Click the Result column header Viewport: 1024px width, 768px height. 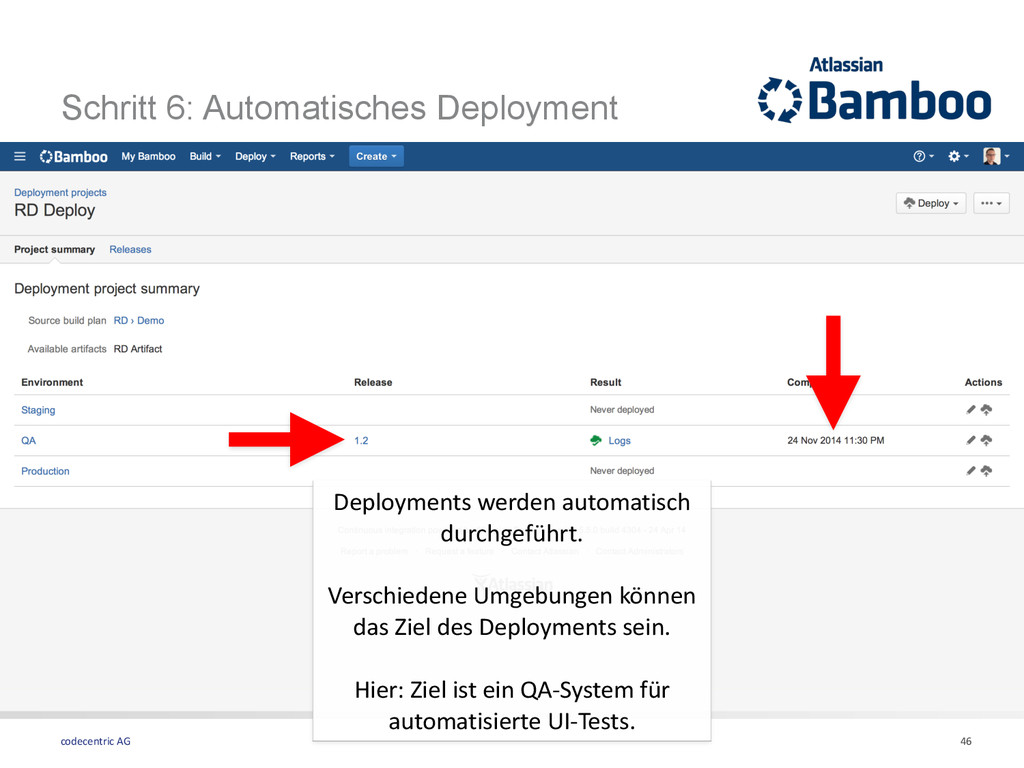[606, 383]
